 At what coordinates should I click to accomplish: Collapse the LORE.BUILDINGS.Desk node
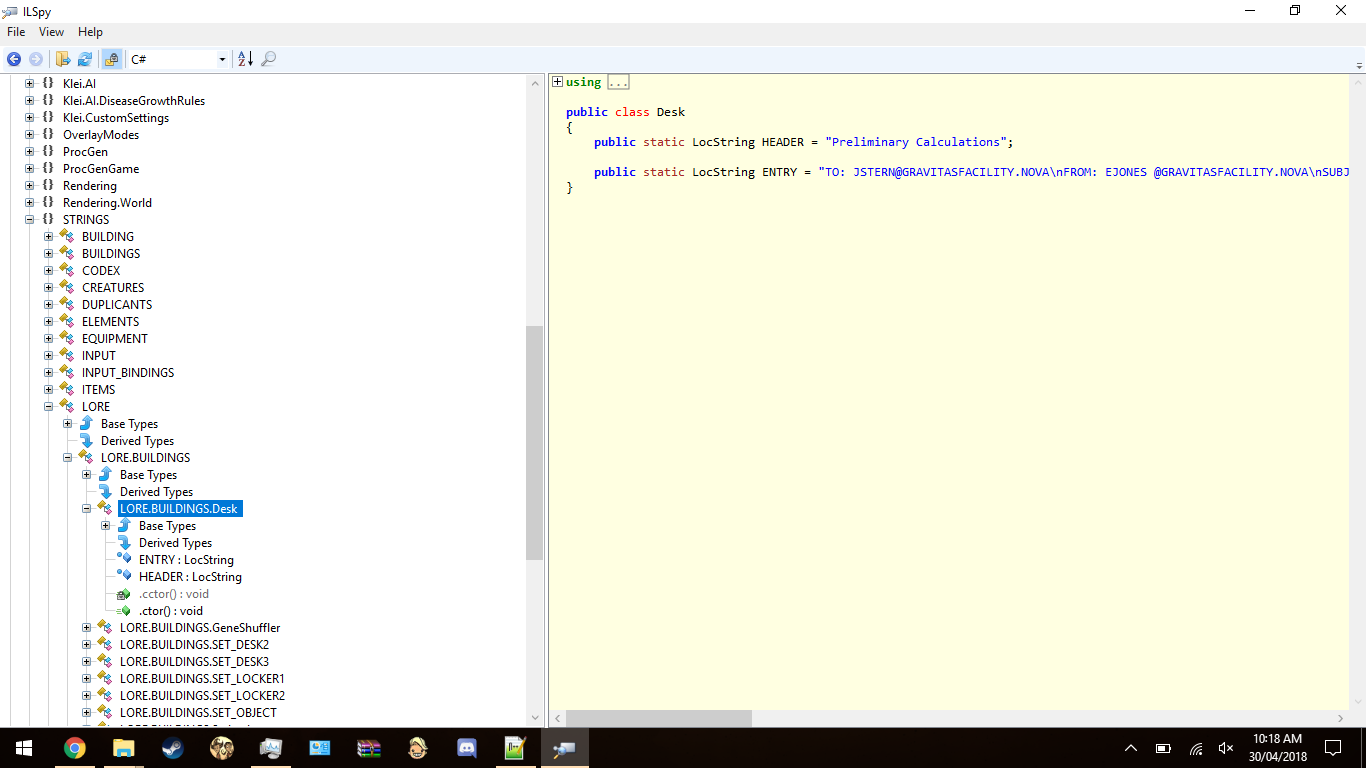point(87,509)
